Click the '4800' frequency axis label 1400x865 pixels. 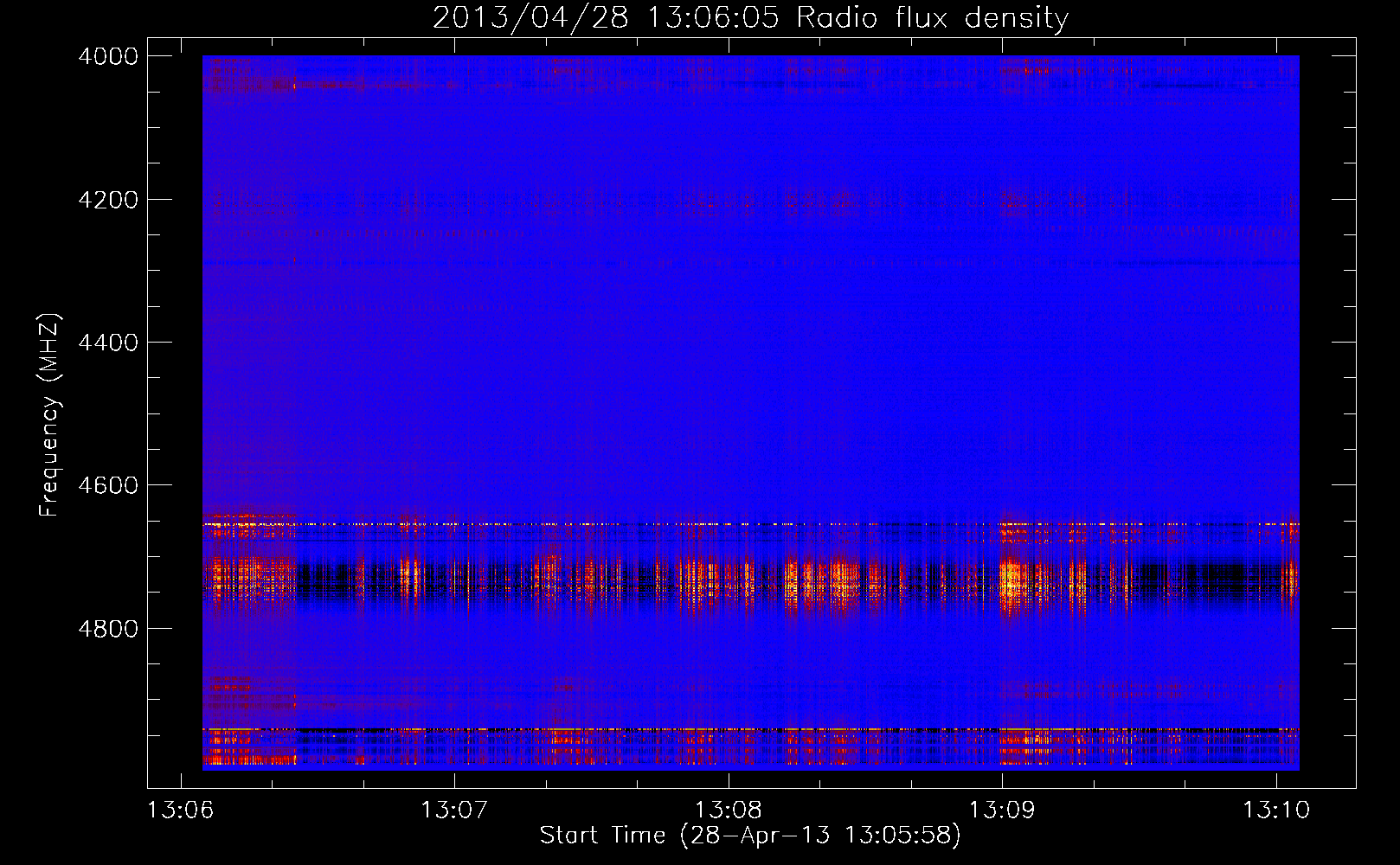click(x=108, y=629)
